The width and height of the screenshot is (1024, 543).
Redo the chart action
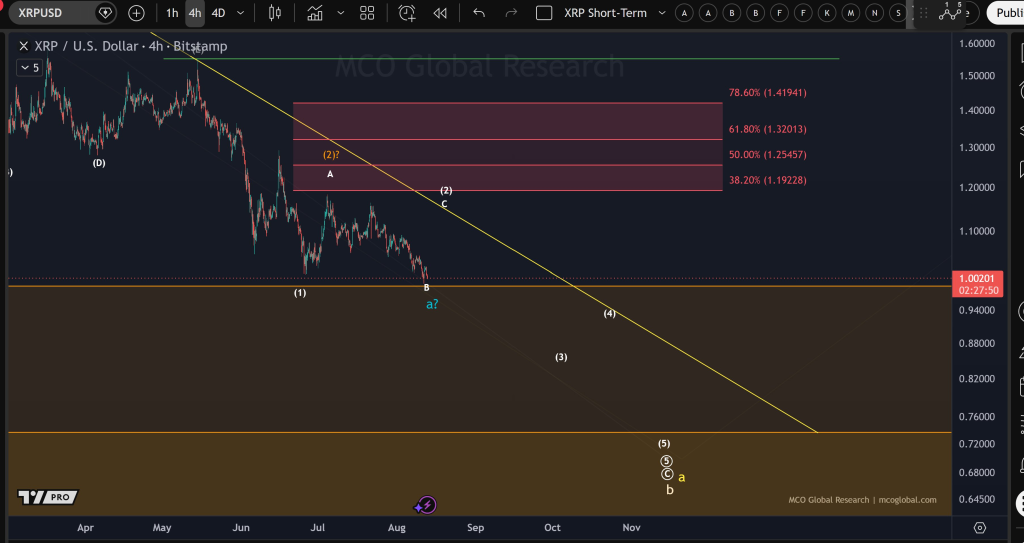[511, 12]
